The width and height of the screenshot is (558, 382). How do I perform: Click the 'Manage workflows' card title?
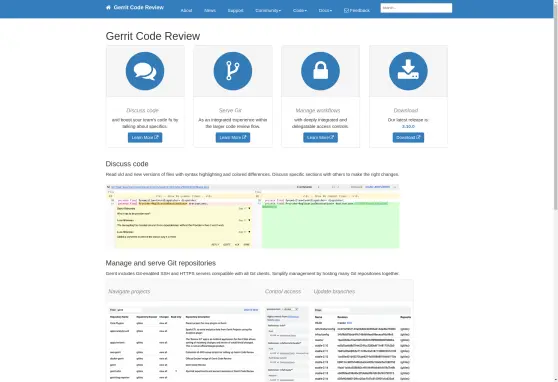(318, 110)
